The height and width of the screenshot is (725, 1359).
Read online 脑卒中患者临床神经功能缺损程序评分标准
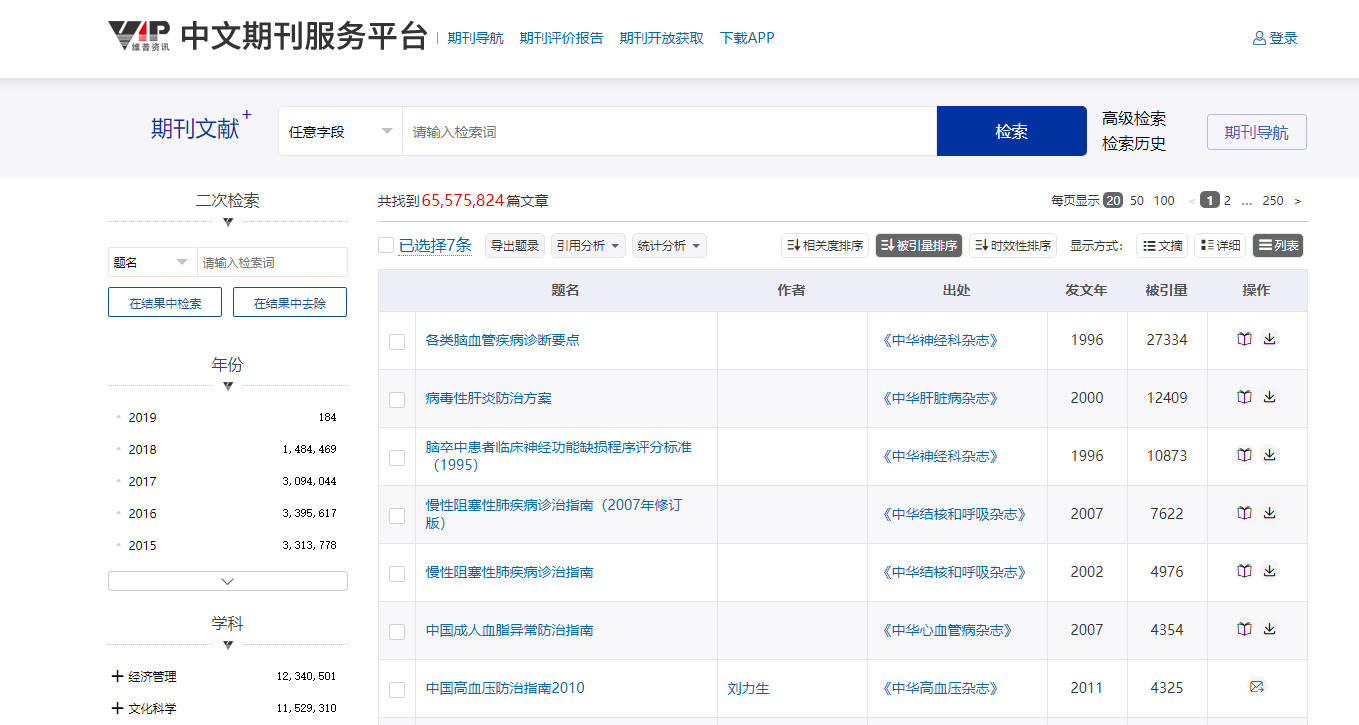pos(1244,455)
